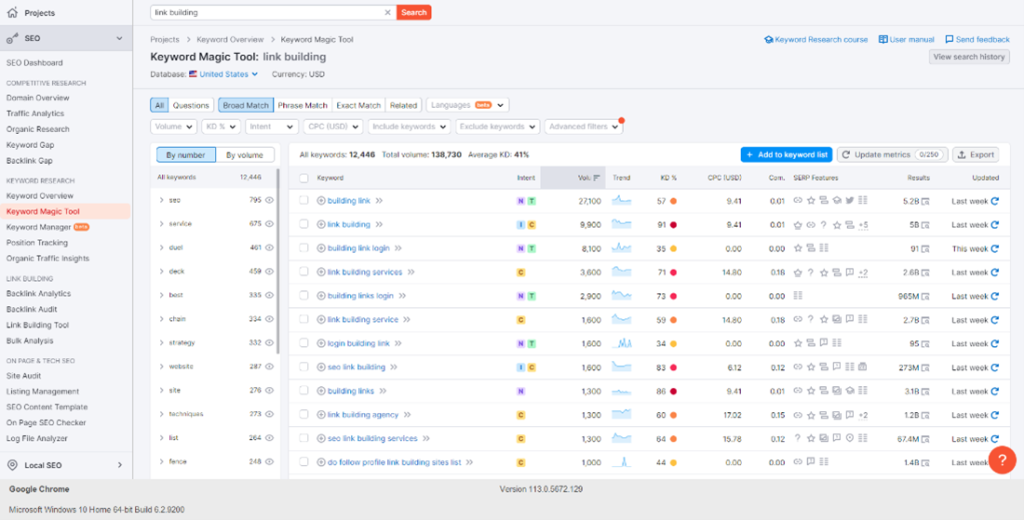Change the United States database dropdown

coord(223,74)
